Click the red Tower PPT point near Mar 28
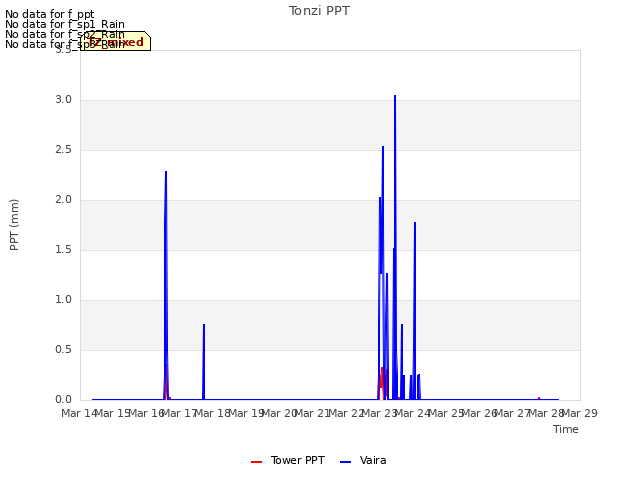 point(539,398)
